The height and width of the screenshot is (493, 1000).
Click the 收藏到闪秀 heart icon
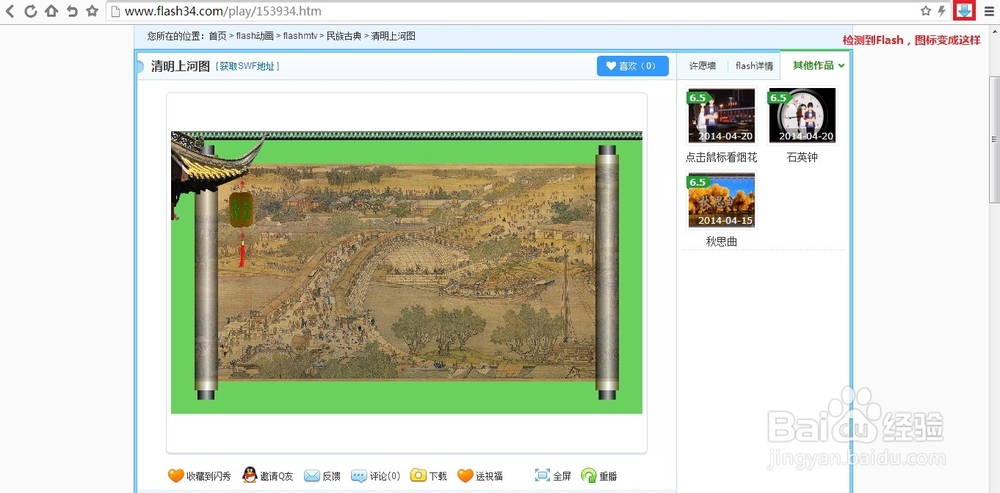(x=176, y=476)
